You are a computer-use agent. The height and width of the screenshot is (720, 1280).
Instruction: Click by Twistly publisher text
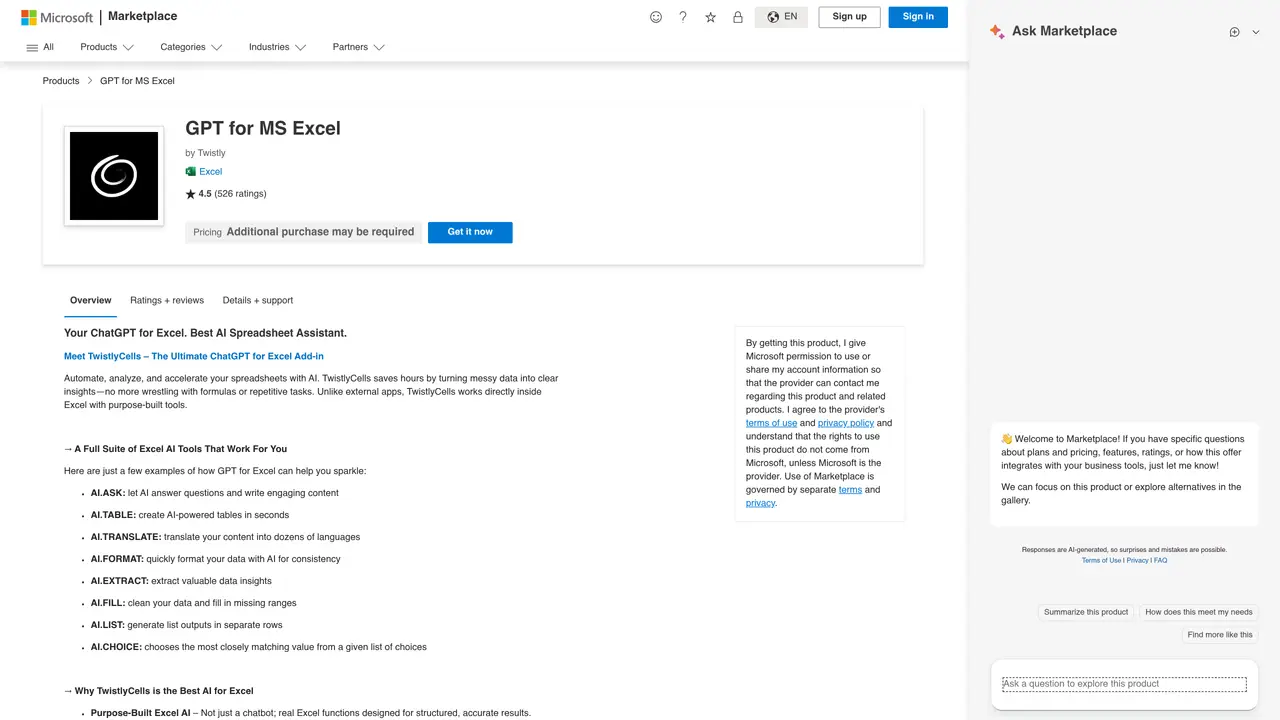point(206,153)
